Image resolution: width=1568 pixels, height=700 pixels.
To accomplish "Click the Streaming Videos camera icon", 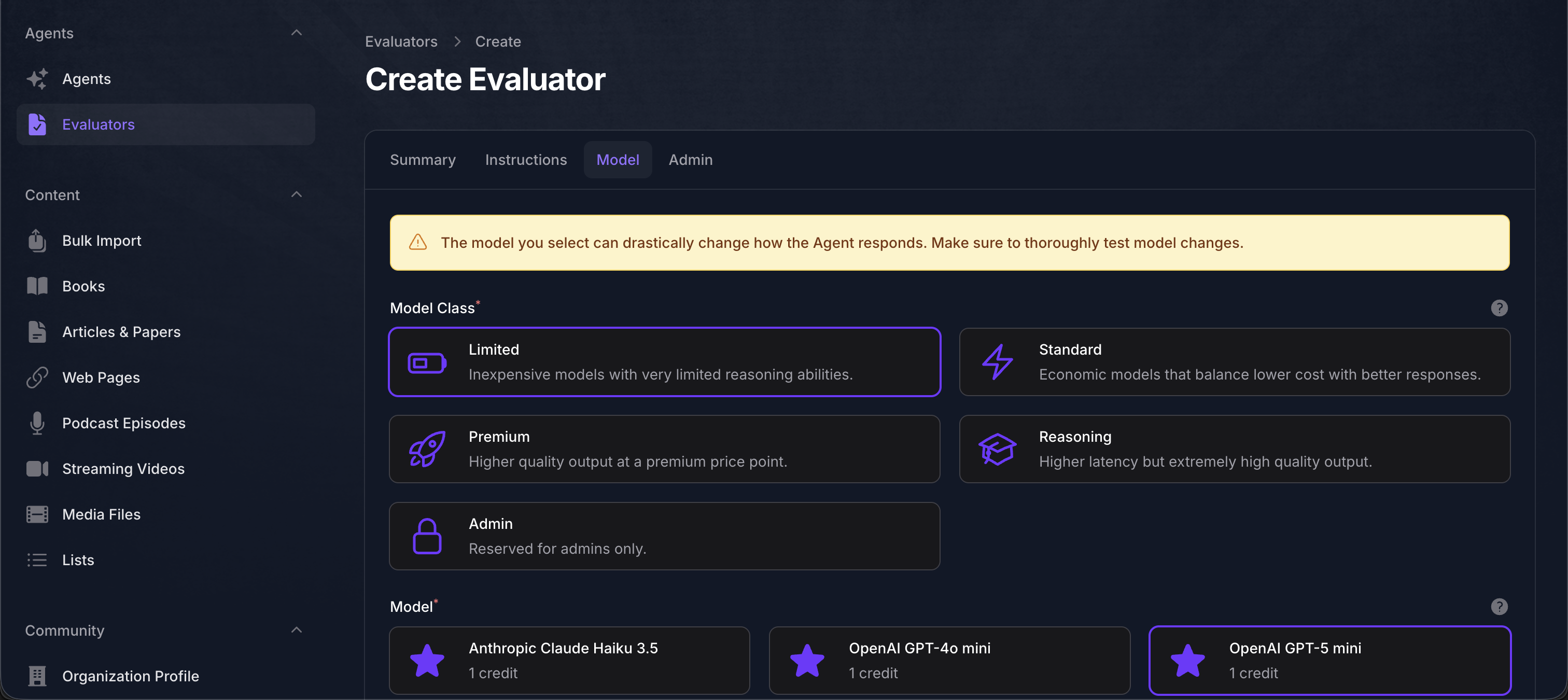I will point(37,469).
